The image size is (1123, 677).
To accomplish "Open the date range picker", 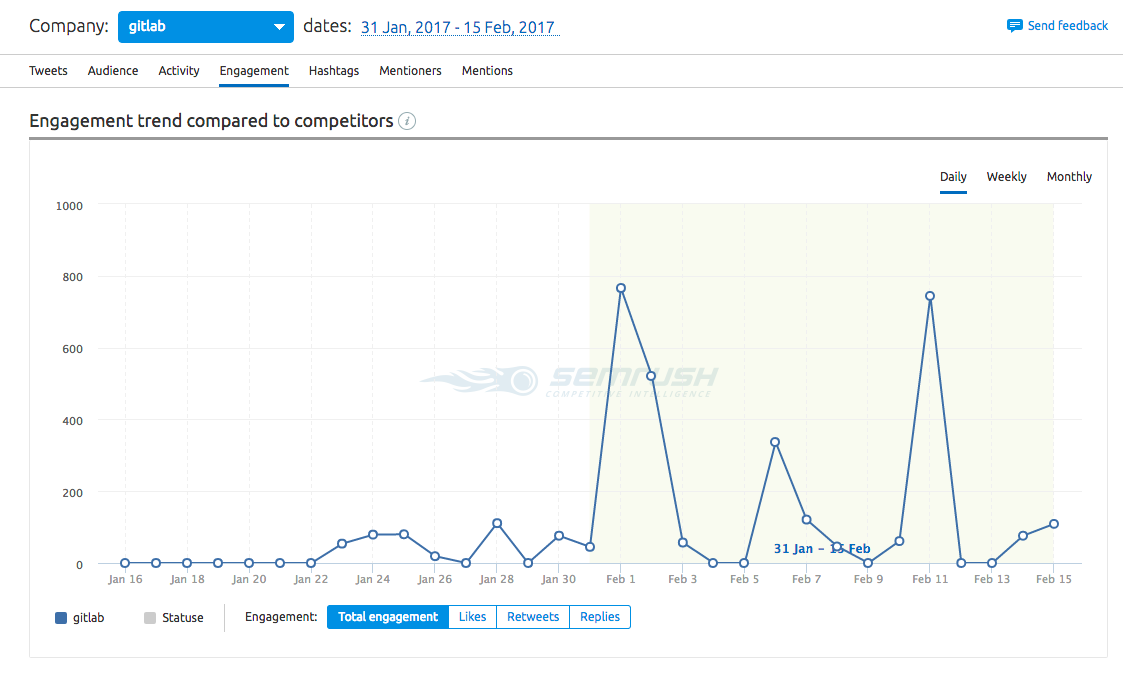I will pyautogui.click(x=460, y=26).
